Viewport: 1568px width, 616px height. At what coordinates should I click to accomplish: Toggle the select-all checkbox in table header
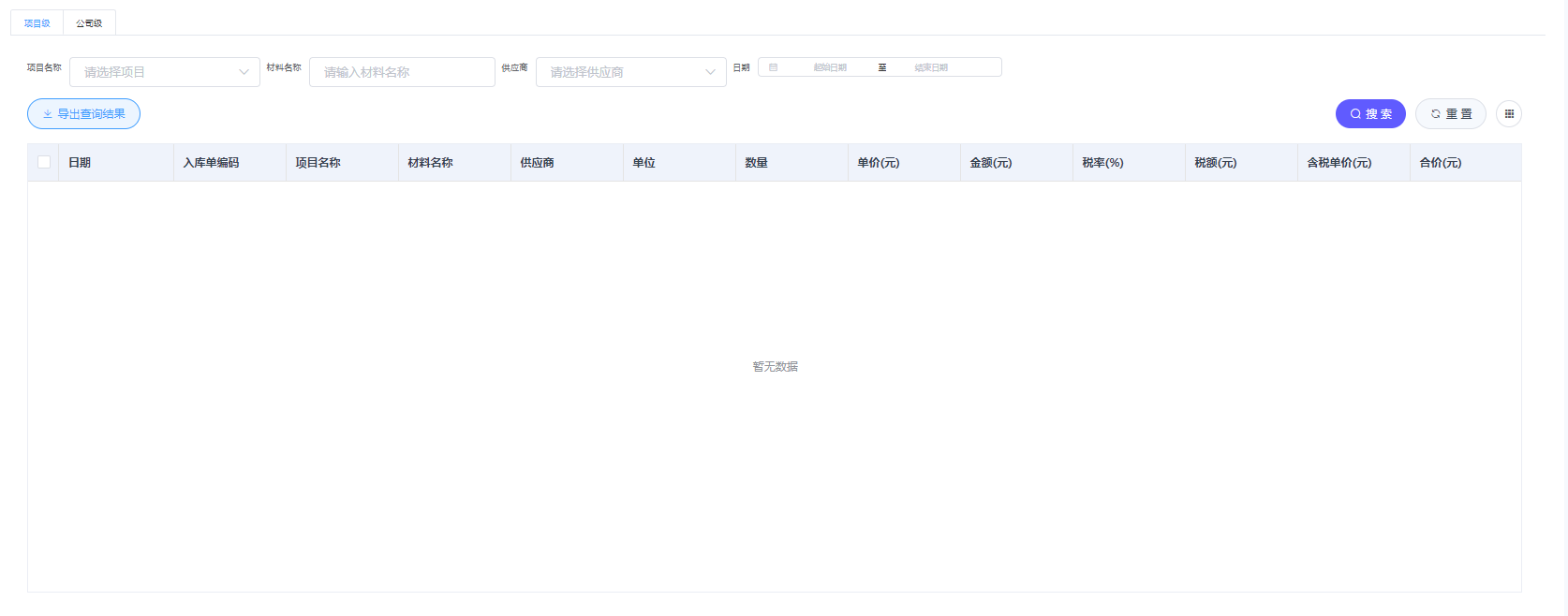(x=44, y=162)
